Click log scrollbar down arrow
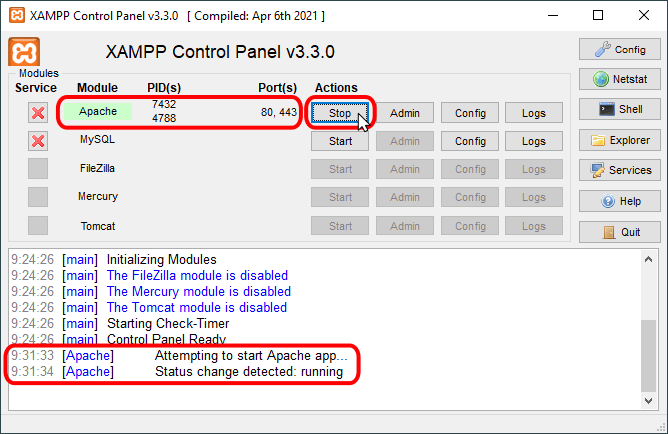 648,401
